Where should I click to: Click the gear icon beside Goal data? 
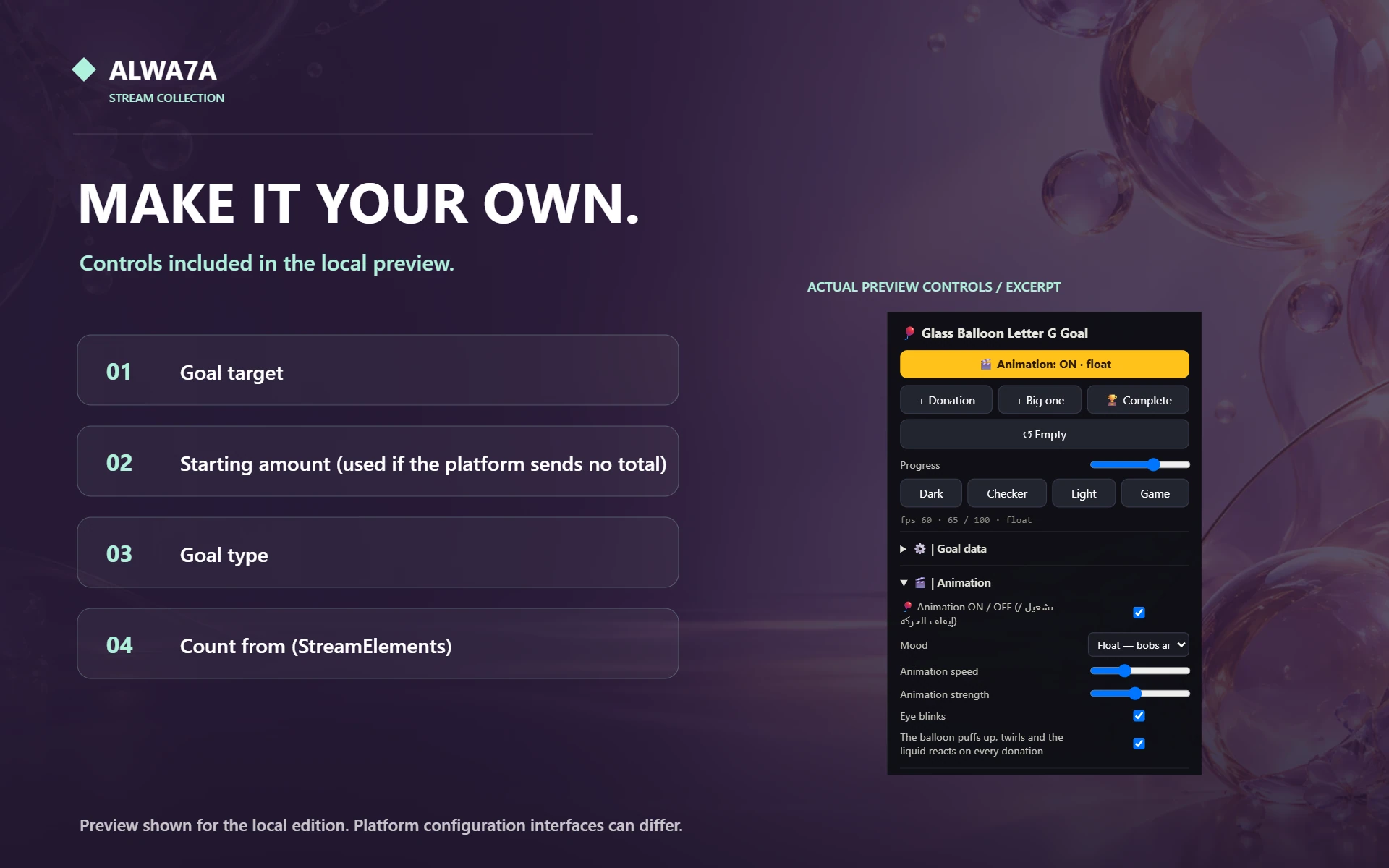919,549
